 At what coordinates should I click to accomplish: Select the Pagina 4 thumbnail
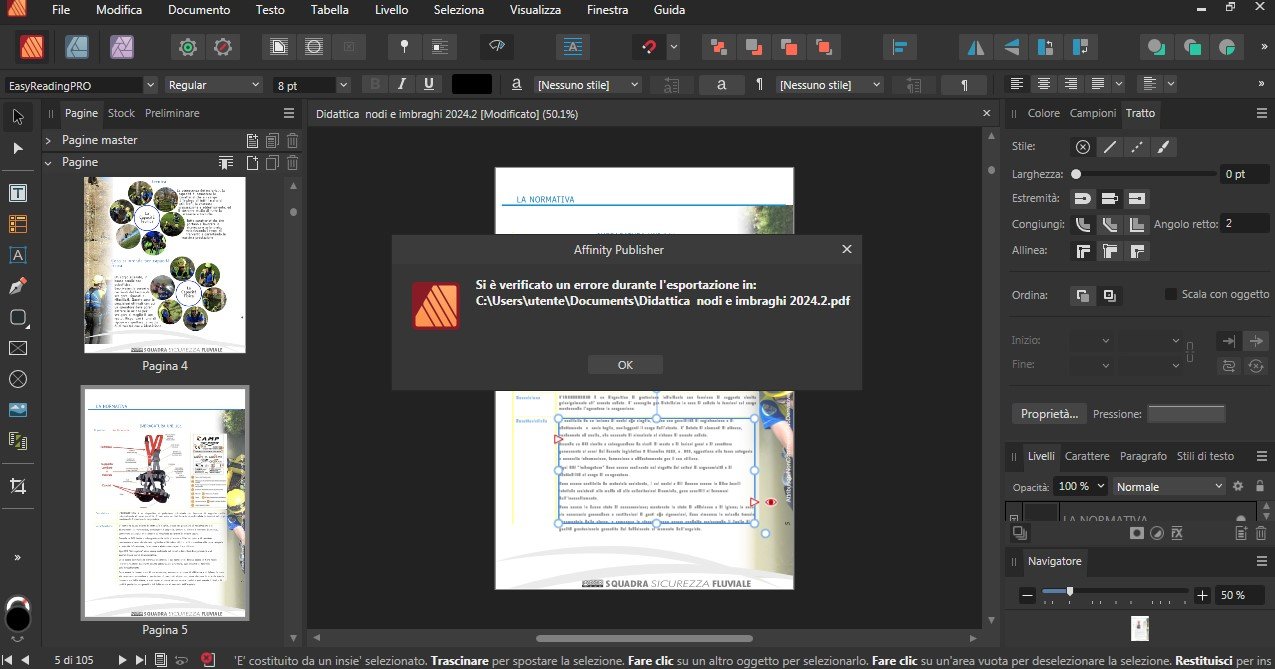165,265
